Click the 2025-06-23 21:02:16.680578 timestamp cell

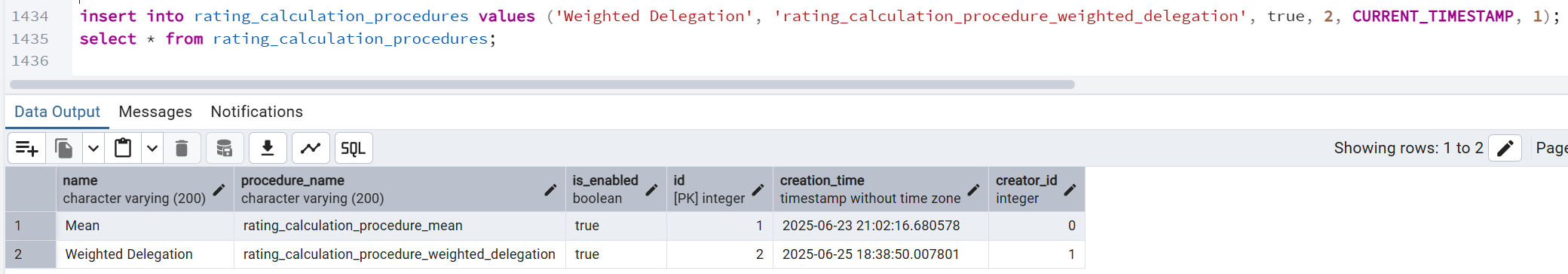tap(880, 226)
